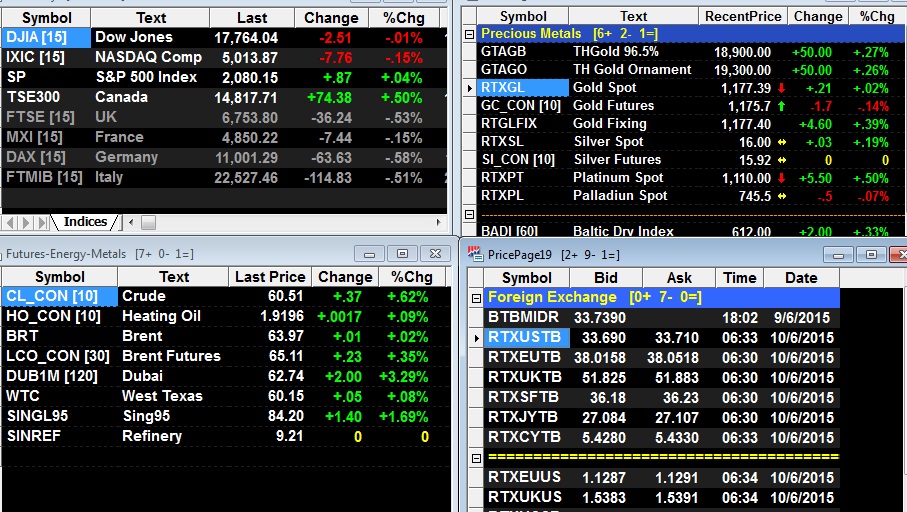Click horizontal scrollbar right arrow in Indices window
Screen dimensions: 907x512
click(x=438, y=222)
